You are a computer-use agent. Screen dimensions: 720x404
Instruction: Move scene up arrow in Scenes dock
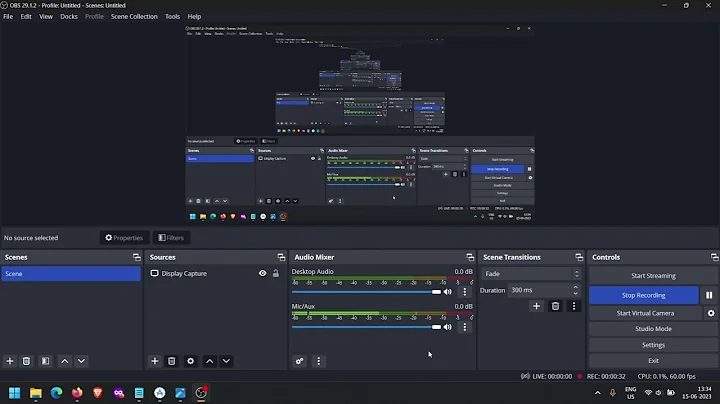click(x=65, y=361)
